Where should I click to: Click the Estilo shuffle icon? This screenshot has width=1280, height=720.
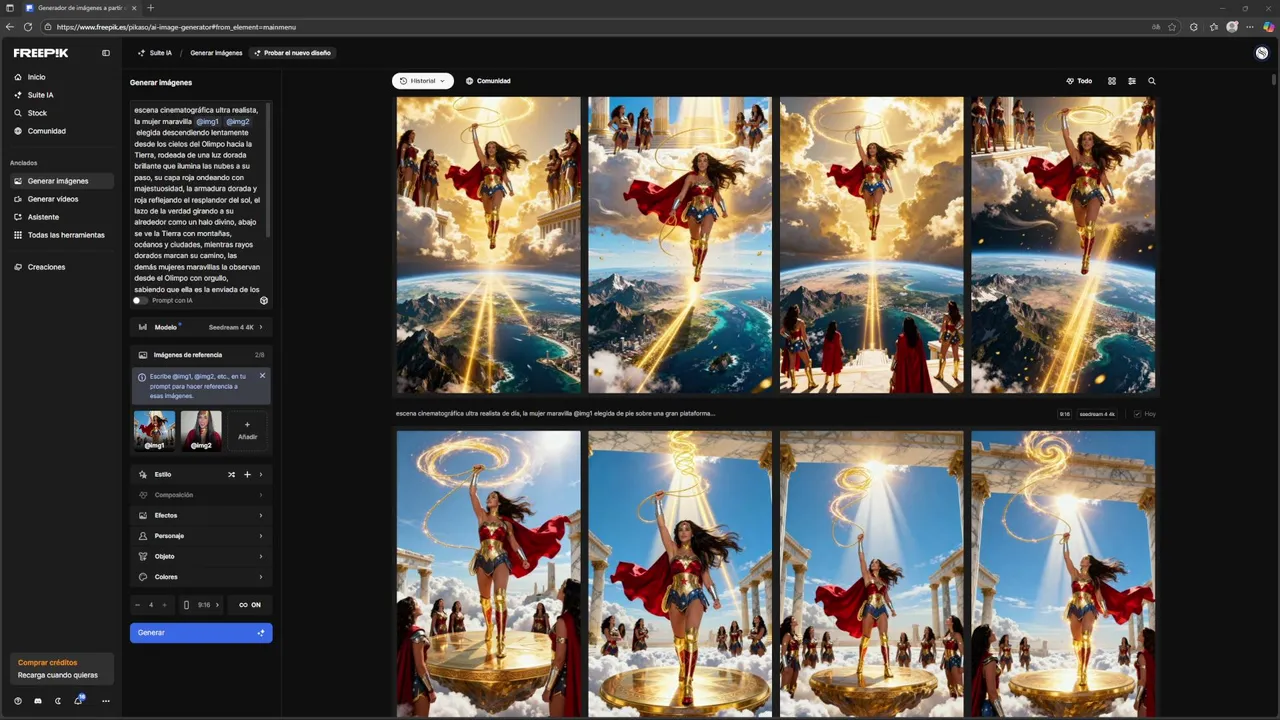pyautogui.click(x=231, y=475)
